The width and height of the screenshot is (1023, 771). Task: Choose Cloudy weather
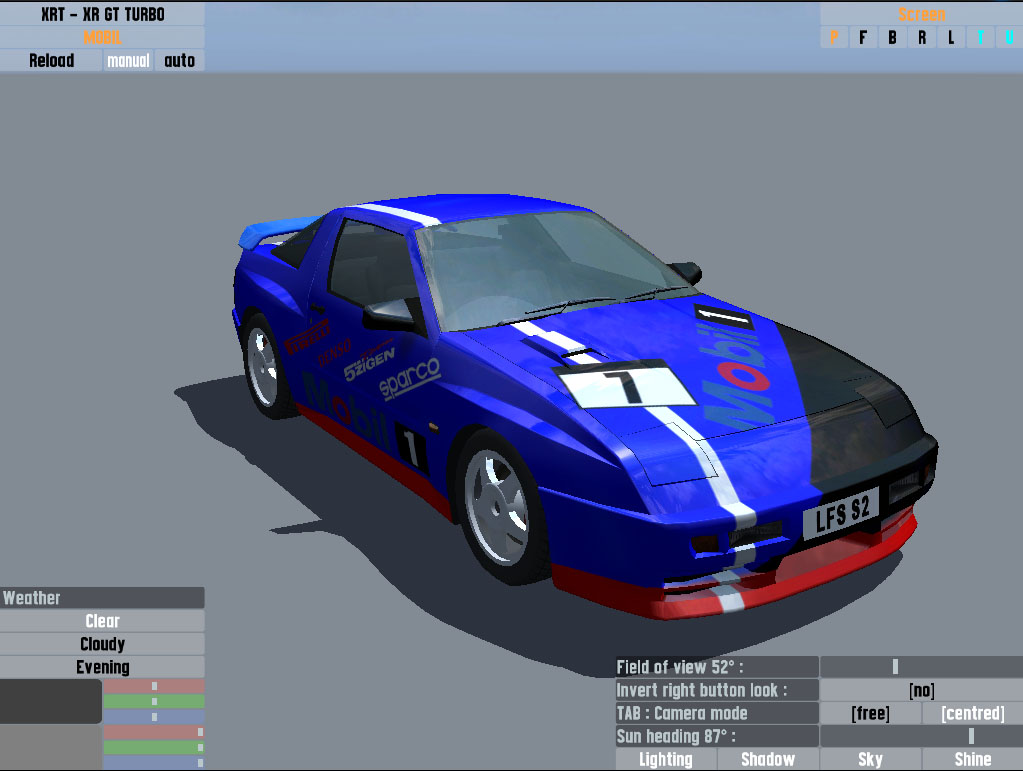pos(102,644)
